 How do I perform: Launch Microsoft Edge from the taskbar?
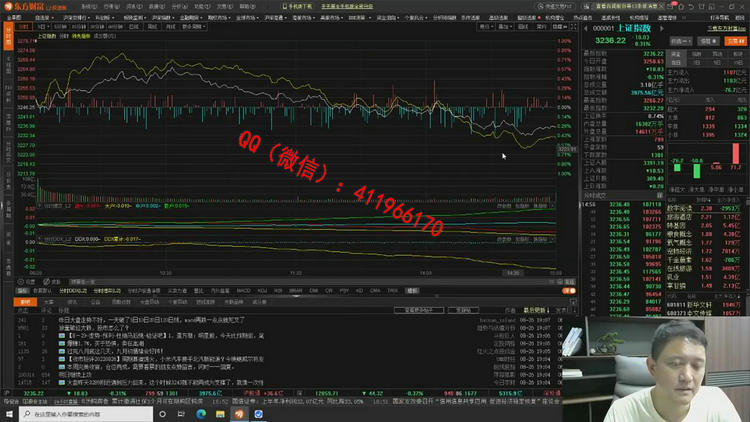click(201, 414)
